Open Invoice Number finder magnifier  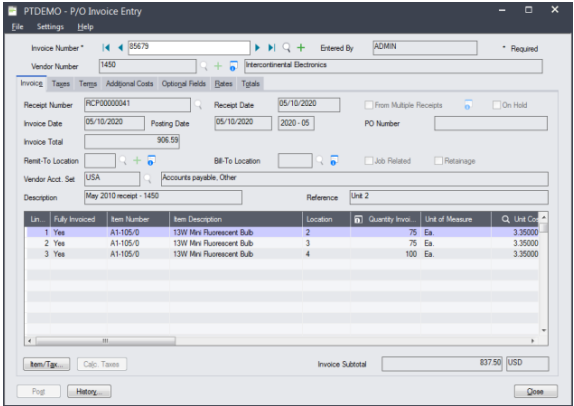click(286, 48)
